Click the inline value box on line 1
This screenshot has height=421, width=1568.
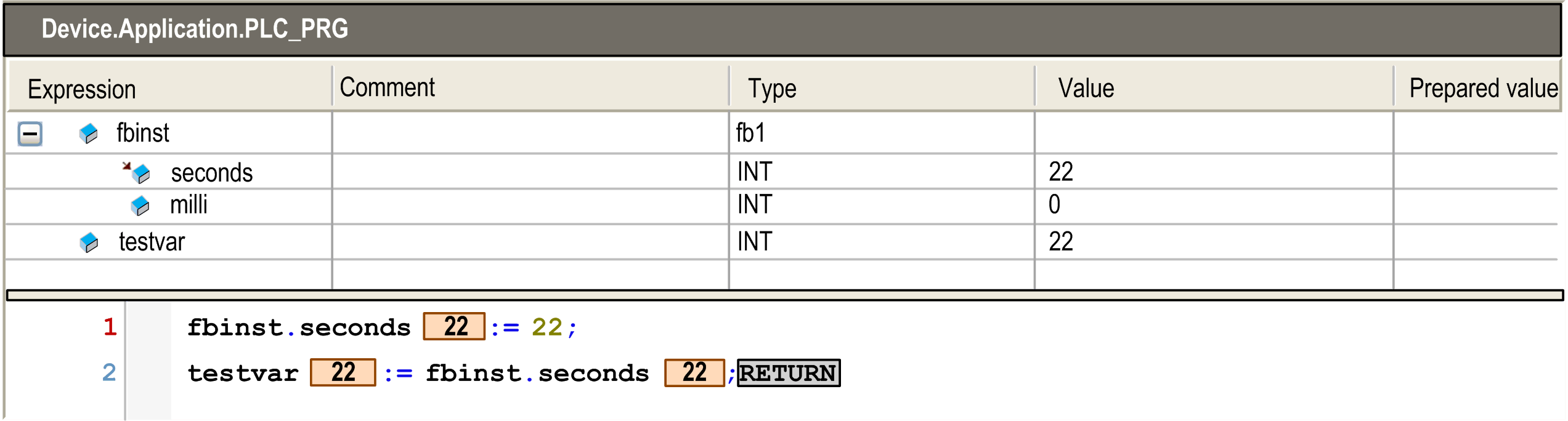[x=453, y=327]
